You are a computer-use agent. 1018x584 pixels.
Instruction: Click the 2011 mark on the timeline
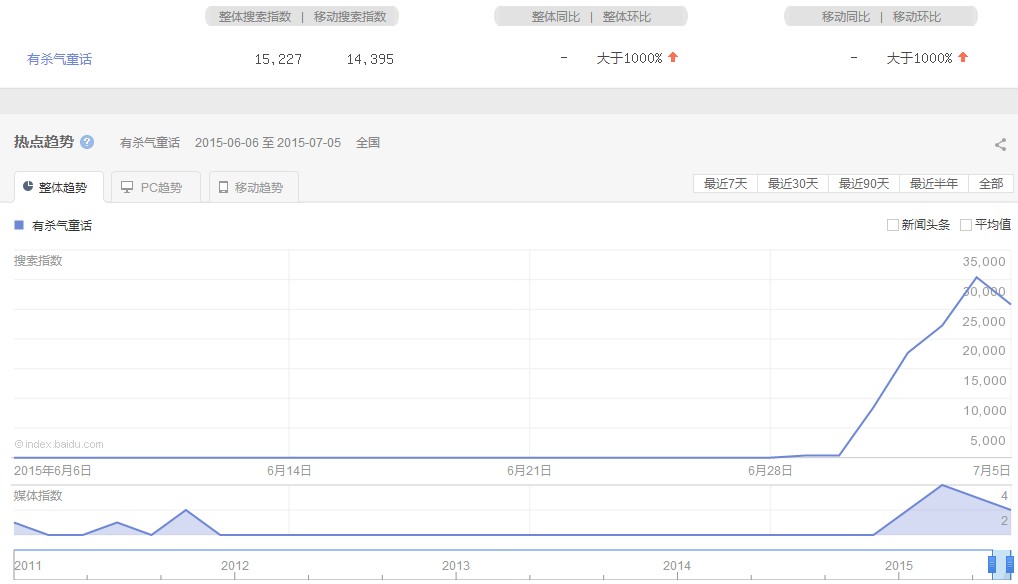28,565
